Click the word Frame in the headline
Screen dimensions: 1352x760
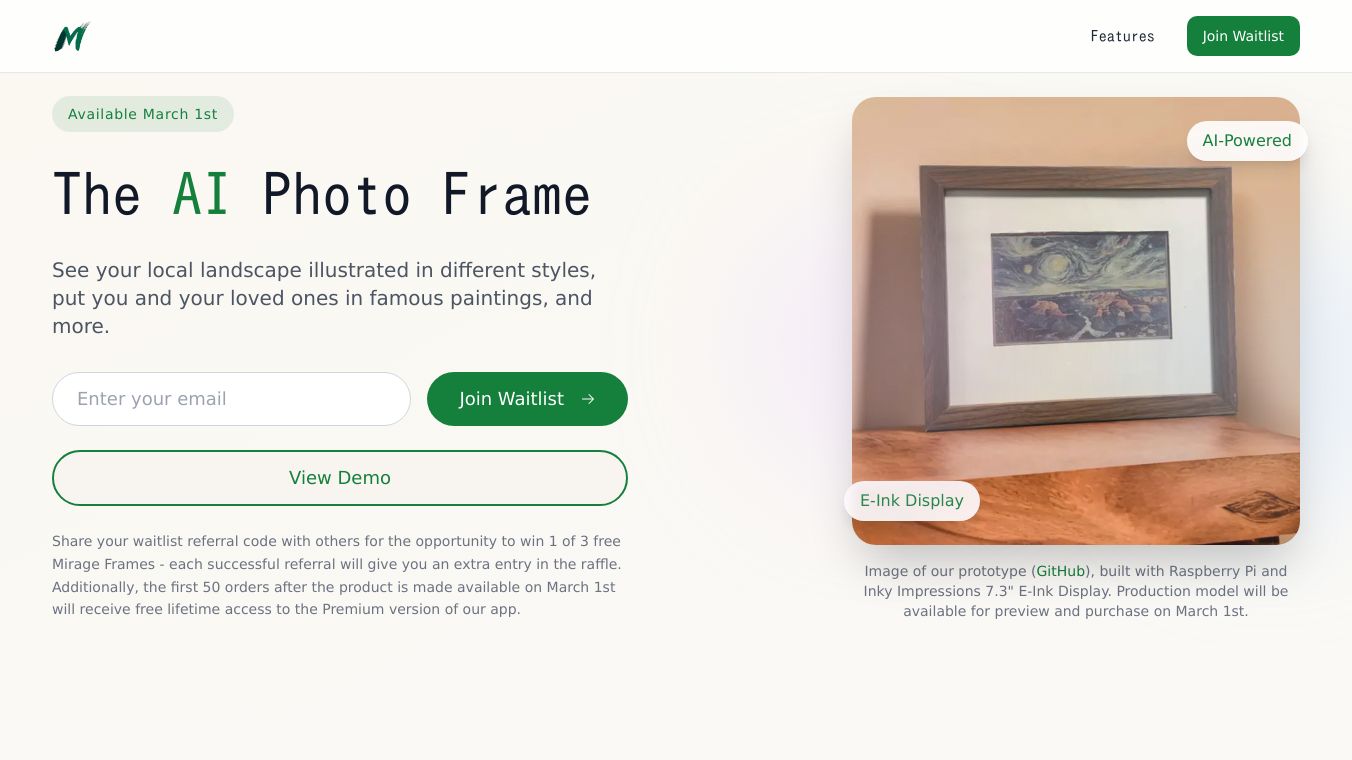[517, 195]
